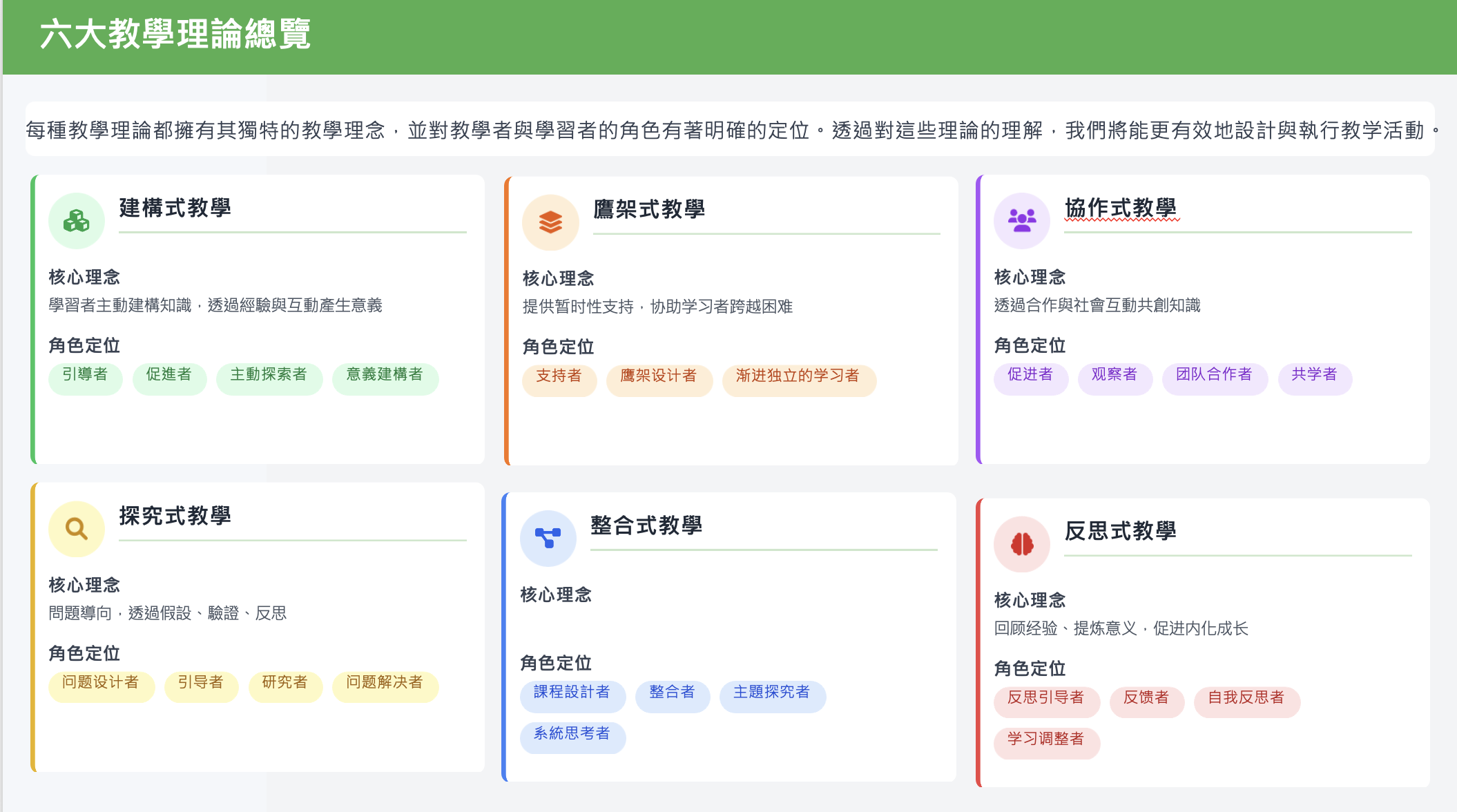Viewport: 1457px width, 812px height.
Task: Click the 協作式教學 heading text
Action: (1120, 208)
